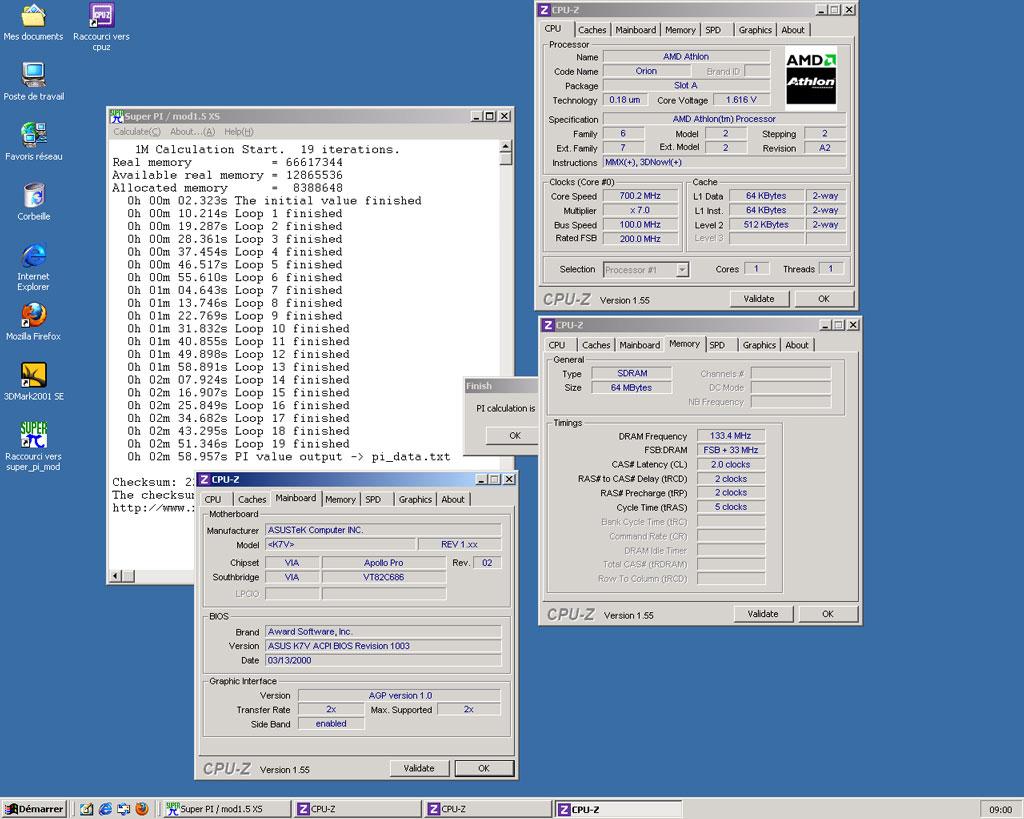Click the Memory Type SDRAM field
The image size is (1024, 819).
pyautogui.click(x=632, y=373)
